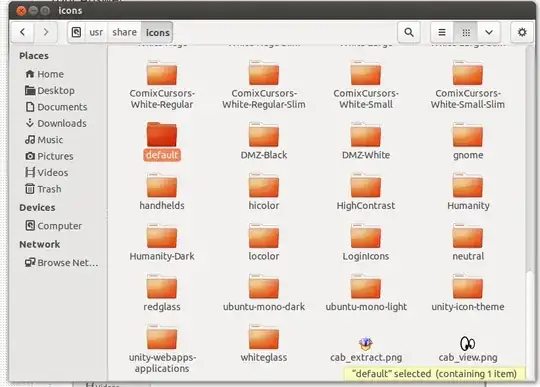Viewport: 540px width, 387px height.
Task: Select the DMZ-White folder
Action: [x=366, y=141]
